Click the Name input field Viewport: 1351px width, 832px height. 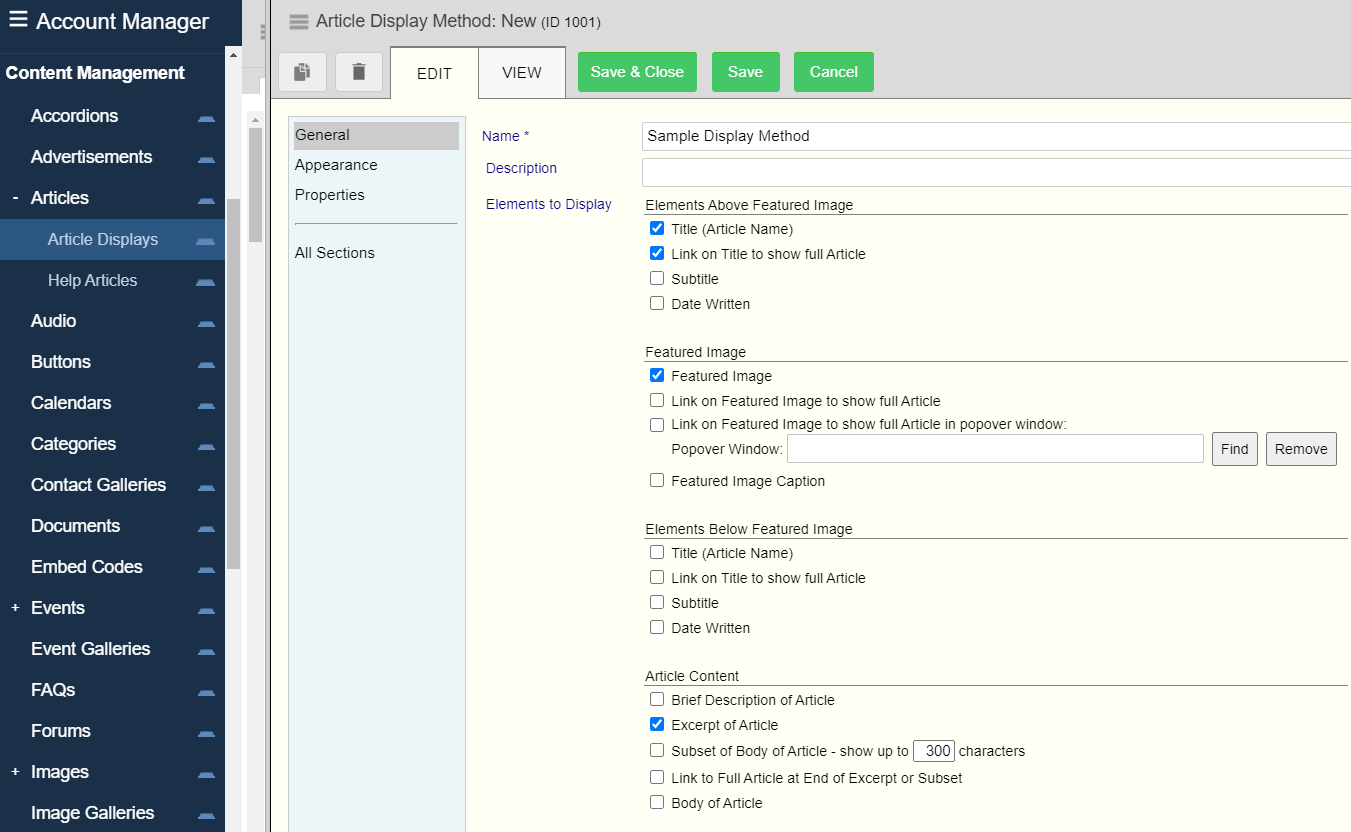click(996, 136)
